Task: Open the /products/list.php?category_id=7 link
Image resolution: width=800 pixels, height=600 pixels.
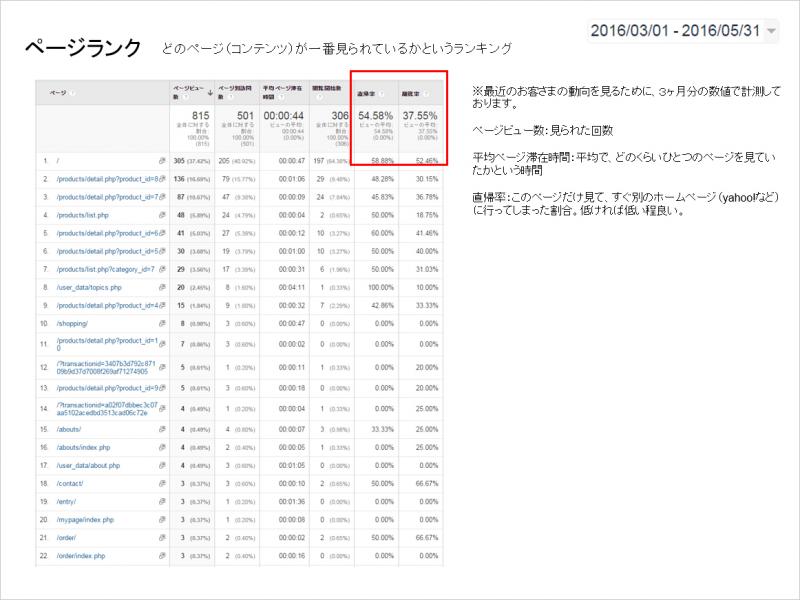Action: pyautogui.click(x=106, y=269)
